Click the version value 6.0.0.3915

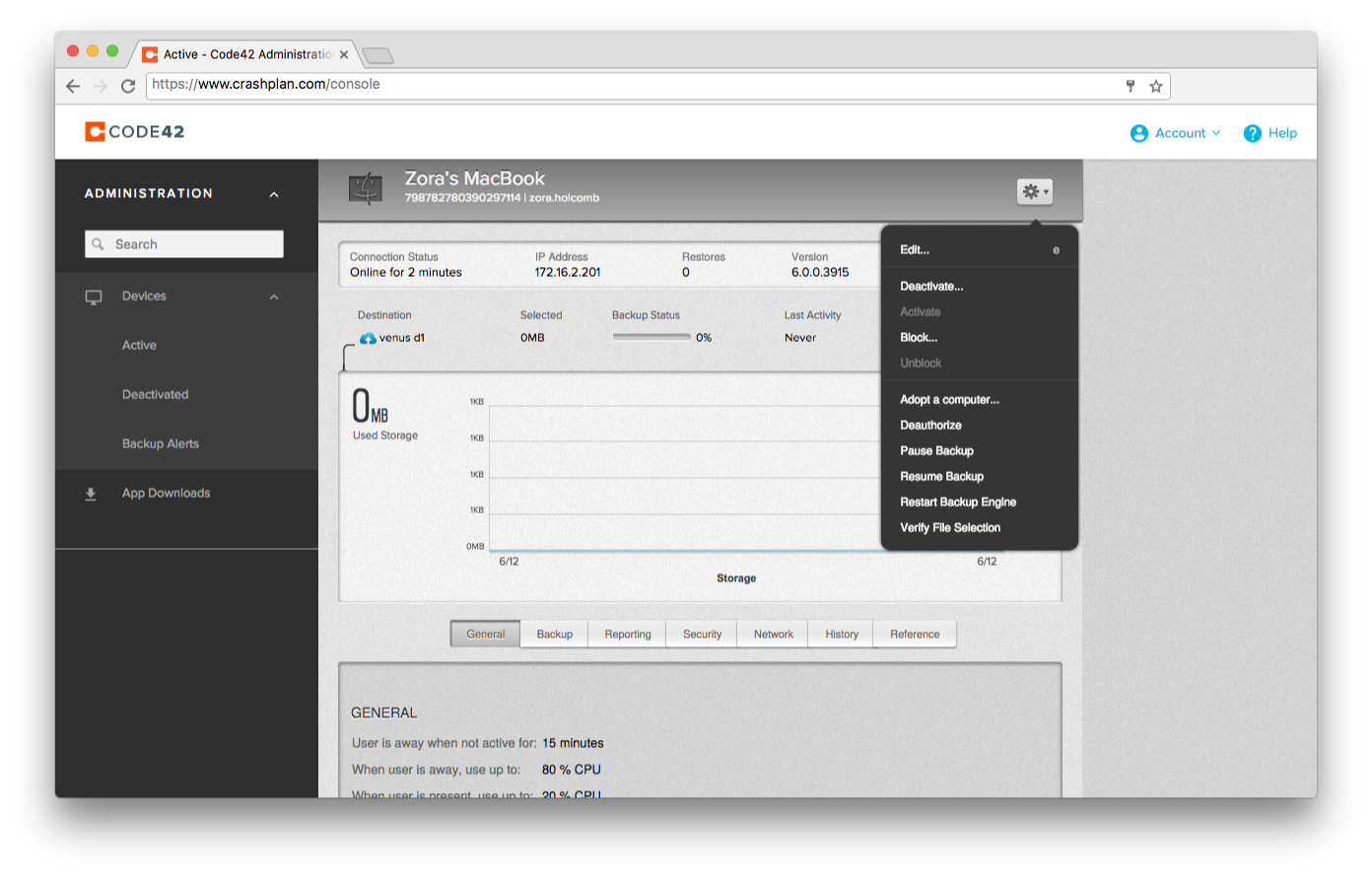pos(820,273)
